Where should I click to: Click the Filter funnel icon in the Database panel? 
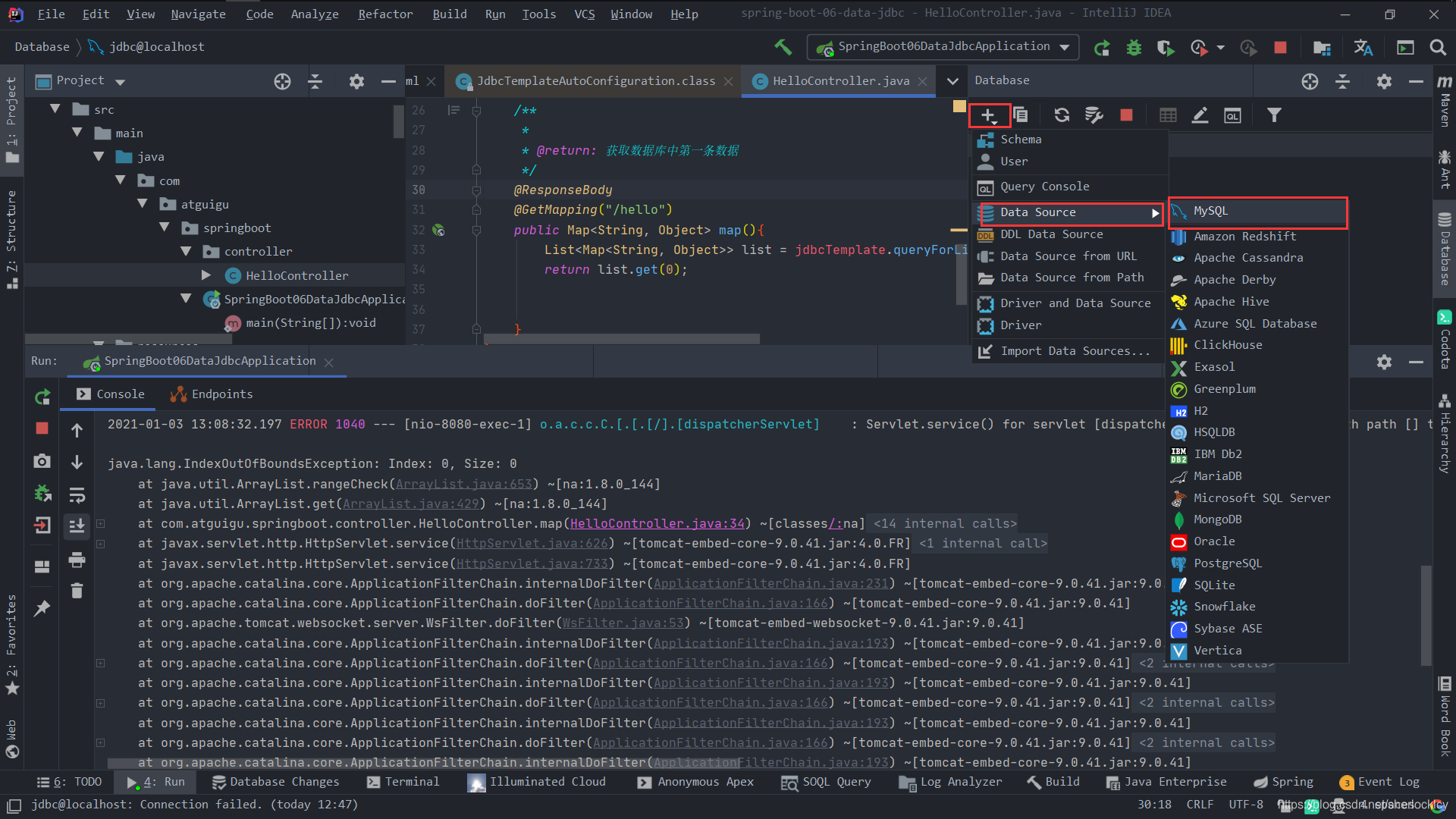click(x=1274, y=115)
